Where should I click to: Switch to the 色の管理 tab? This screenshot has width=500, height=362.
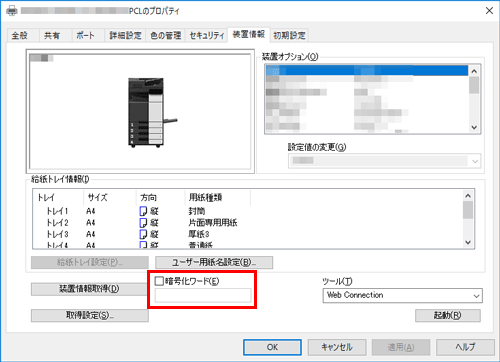click(x=166, y=35)
